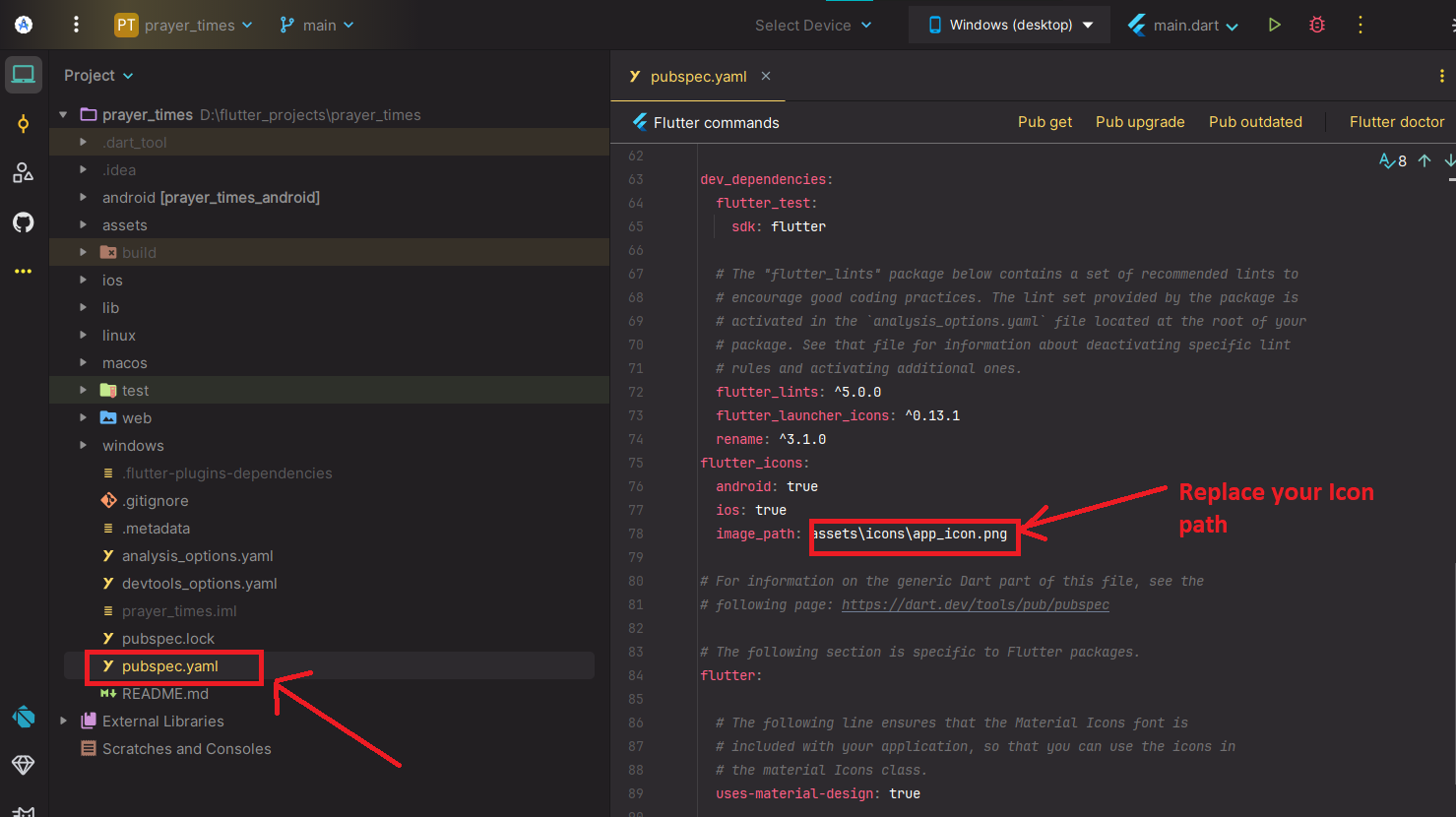The width and height of the screenshot is (1456, 817).
Task: Click the Pub get action
Action: coord(1045,122)
